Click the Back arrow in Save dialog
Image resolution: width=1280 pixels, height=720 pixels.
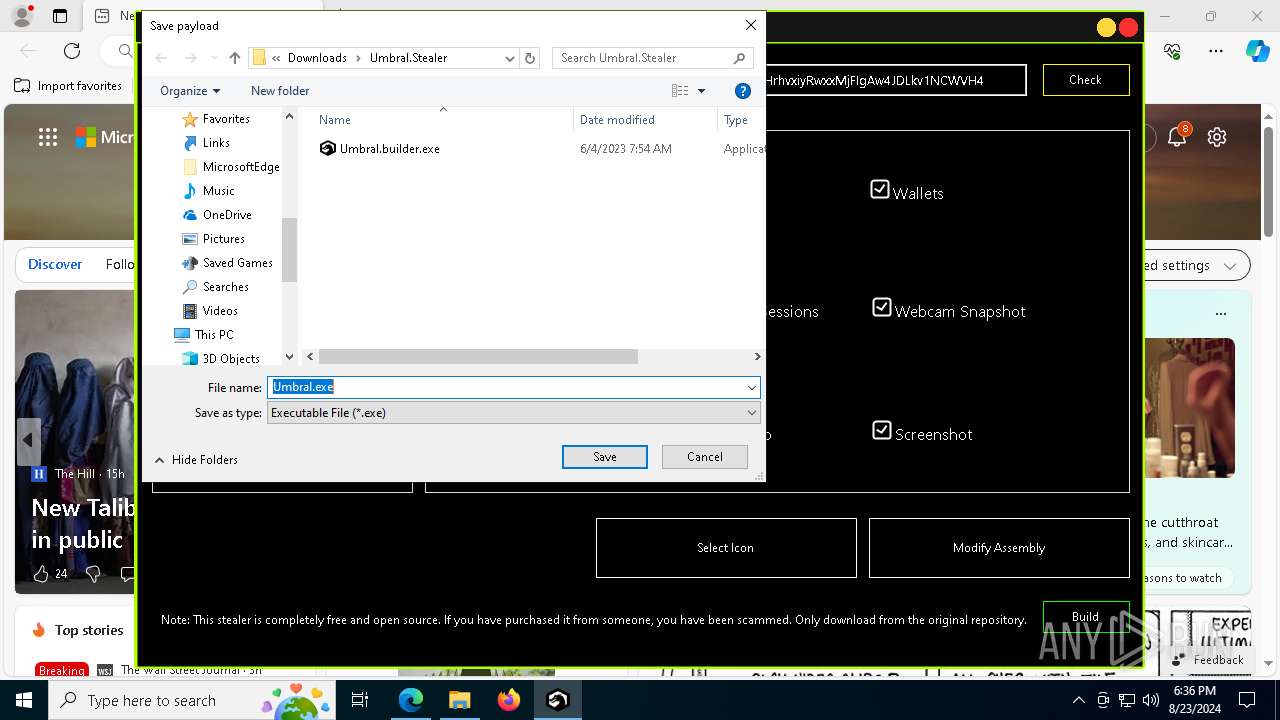[x=161, y=58]
